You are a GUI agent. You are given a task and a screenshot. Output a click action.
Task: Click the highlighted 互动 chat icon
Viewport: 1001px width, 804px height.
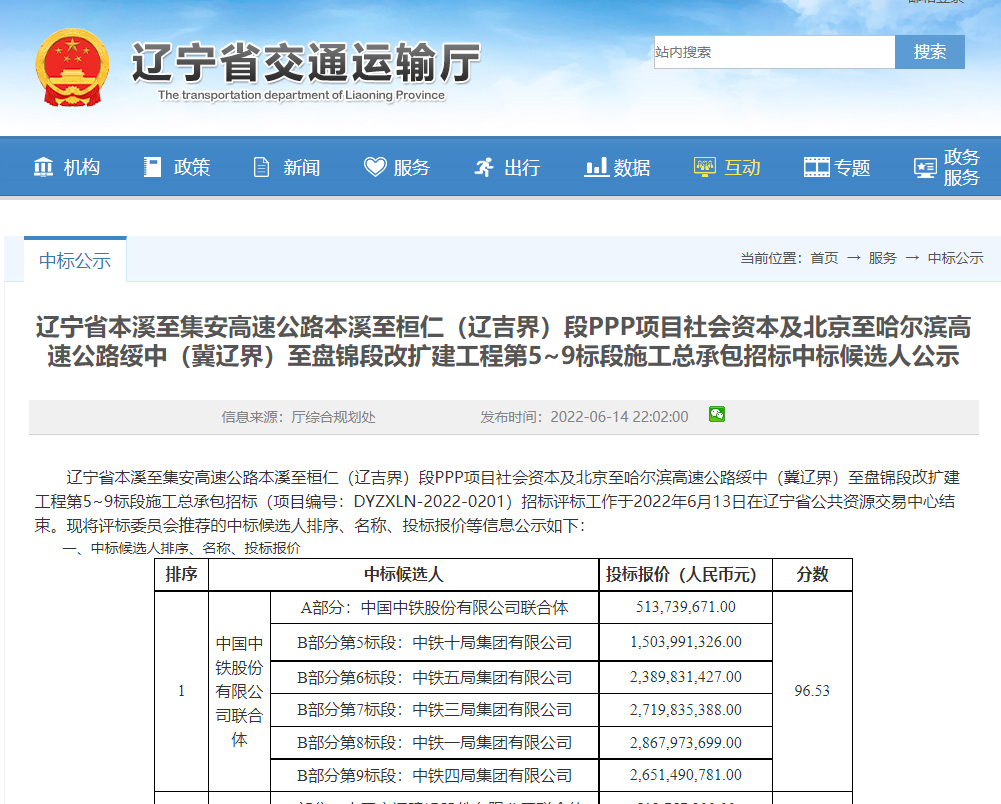(705, 167)
